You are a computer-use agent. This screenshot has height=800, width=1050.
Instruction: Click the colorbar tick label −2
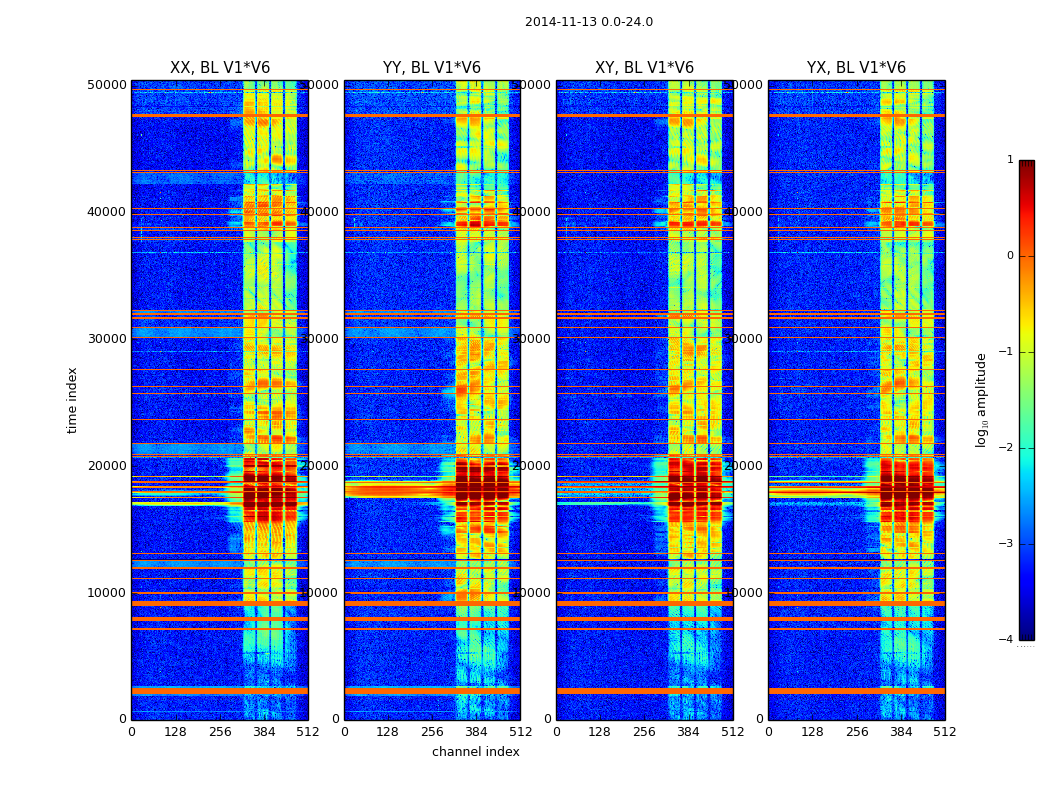coord(1006,447)
